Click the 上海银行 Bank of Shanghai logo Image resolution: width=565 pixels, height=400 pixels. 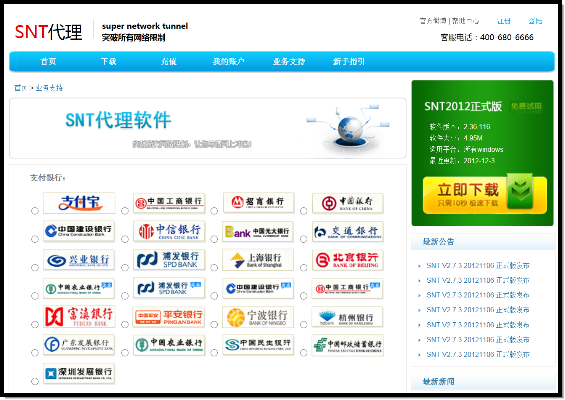click(x=258, y=260)
